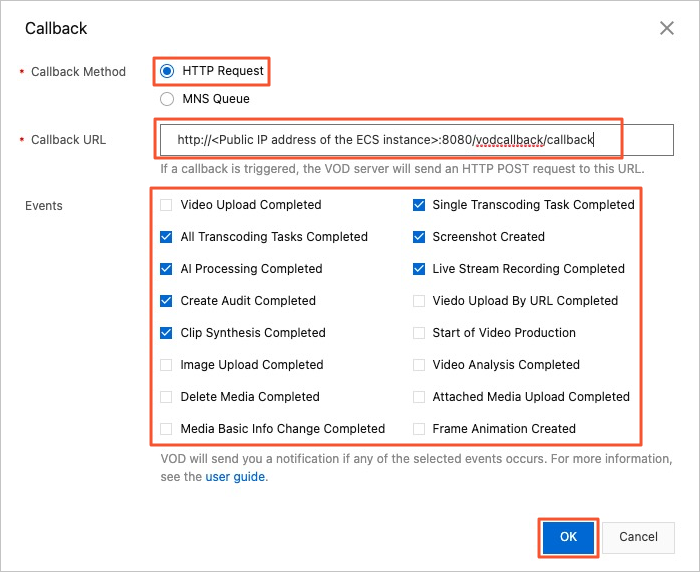Enable the Video Upload Completed checkbox
This screenshot has height=572, width=700.
point(166,205)
